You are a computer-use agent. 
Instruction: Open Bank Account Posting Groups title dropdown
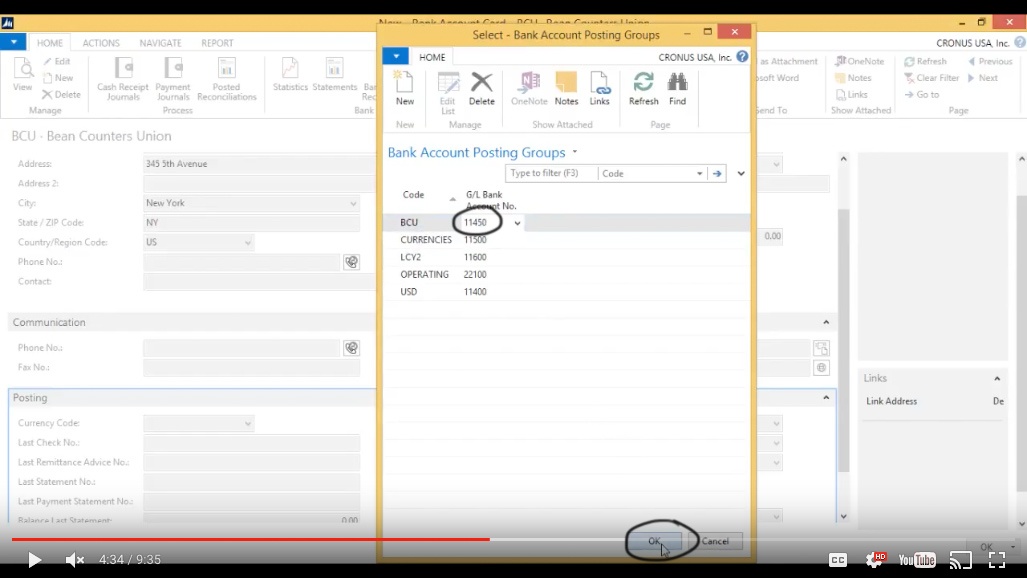[x=575, y=152]
